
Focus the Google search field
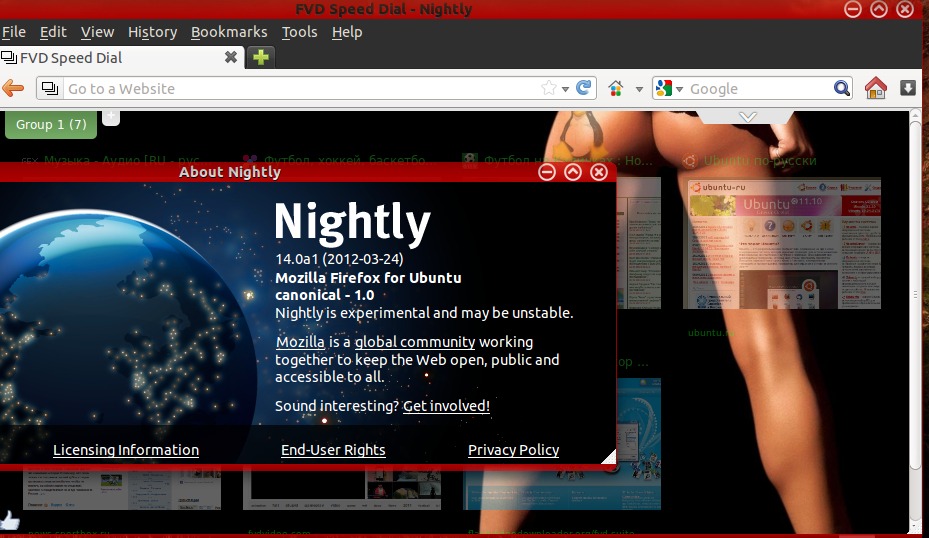(758, 89)
